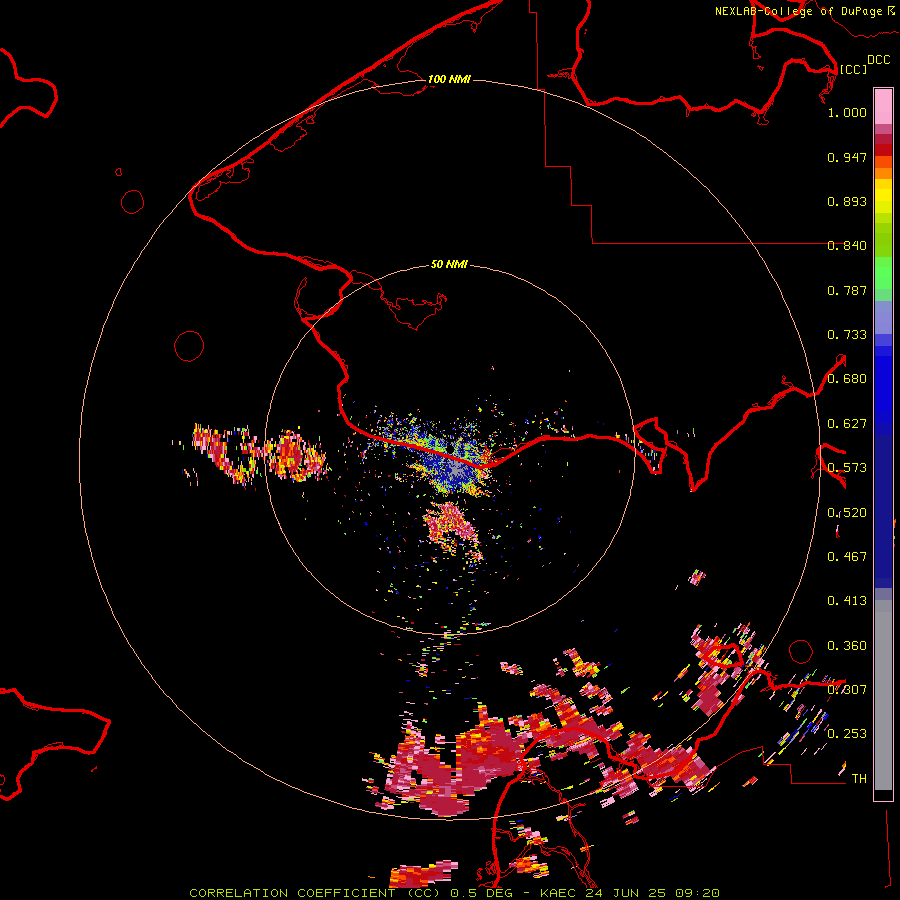Click the 0.413 scale label
900x900 pixels.
847,601
